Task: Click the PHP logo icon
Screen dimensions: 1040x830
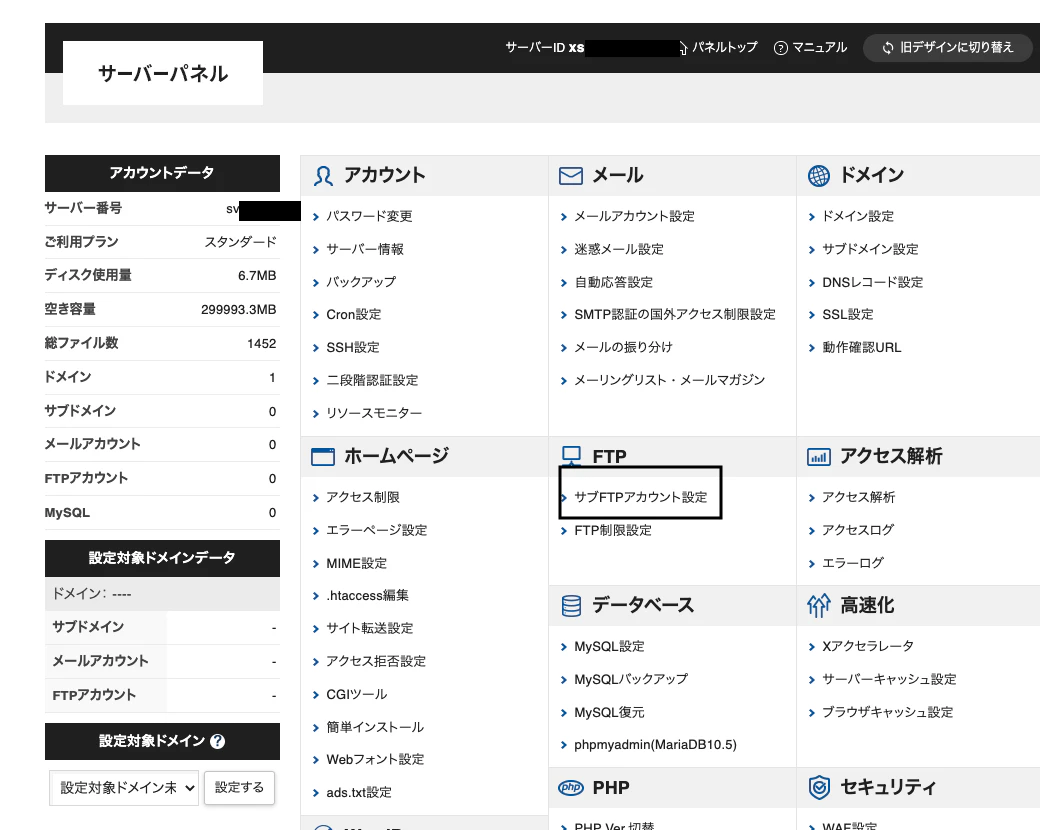Action: 570,788
